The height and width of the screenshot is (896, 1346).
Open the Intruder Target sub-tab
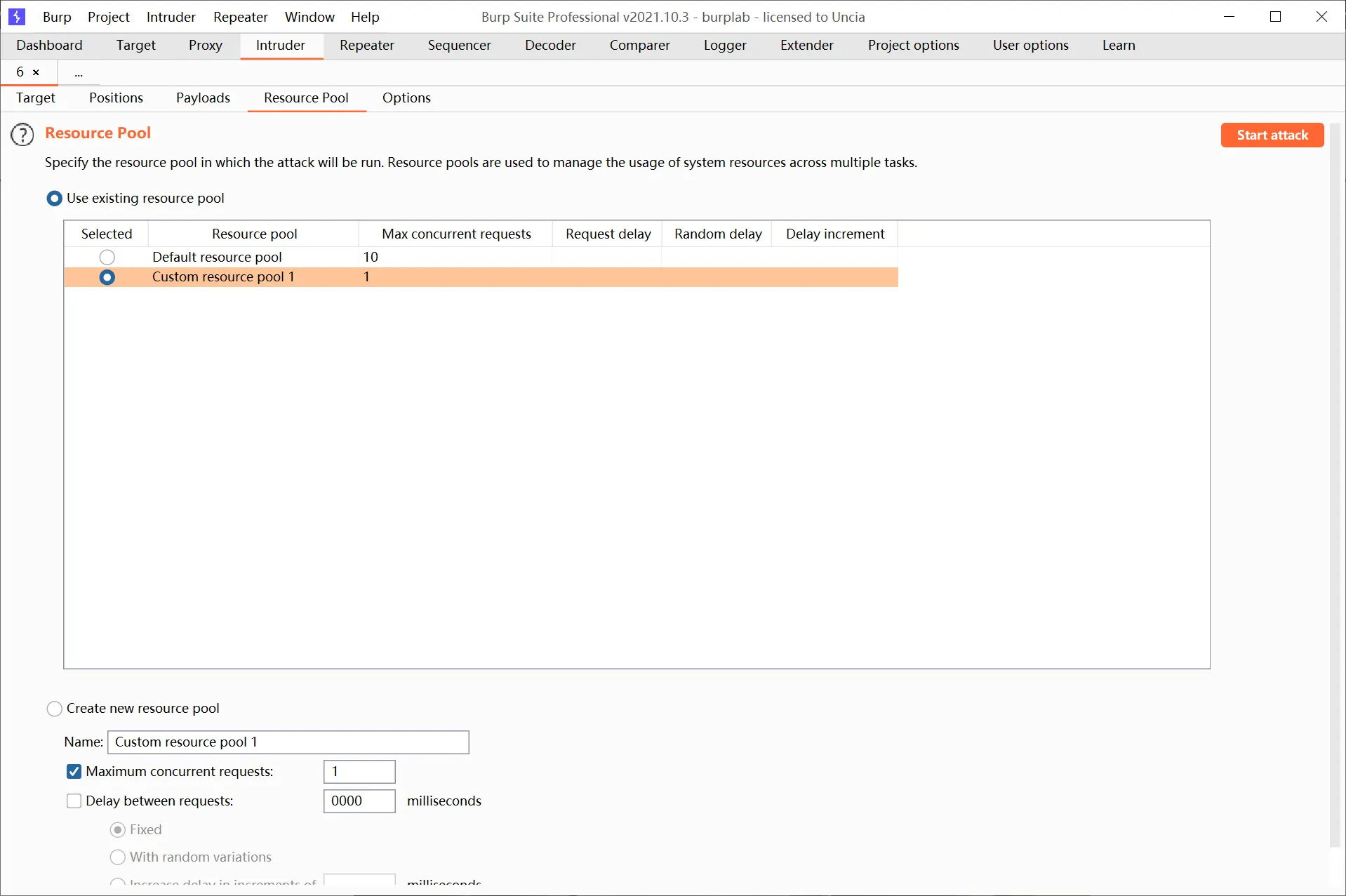[x=36, y=98]
